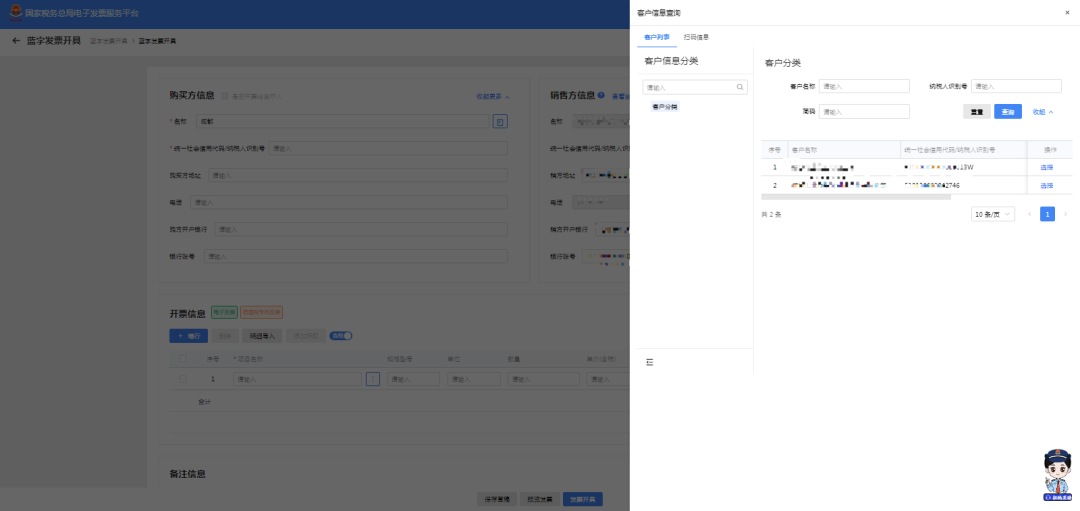The height and width of the screenshot is (511, 1080).
Task: Collapse the search filters with 收起
Action: [x=1042, y=112]
